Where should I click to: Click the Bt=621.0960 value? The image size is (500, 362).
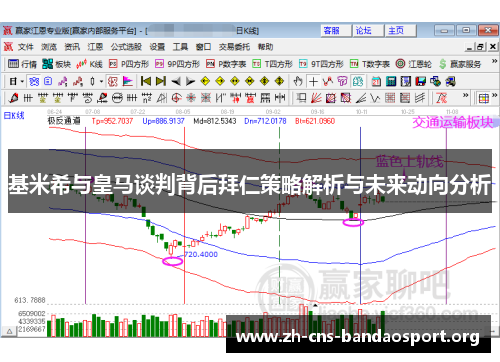[x=315, y=121]
